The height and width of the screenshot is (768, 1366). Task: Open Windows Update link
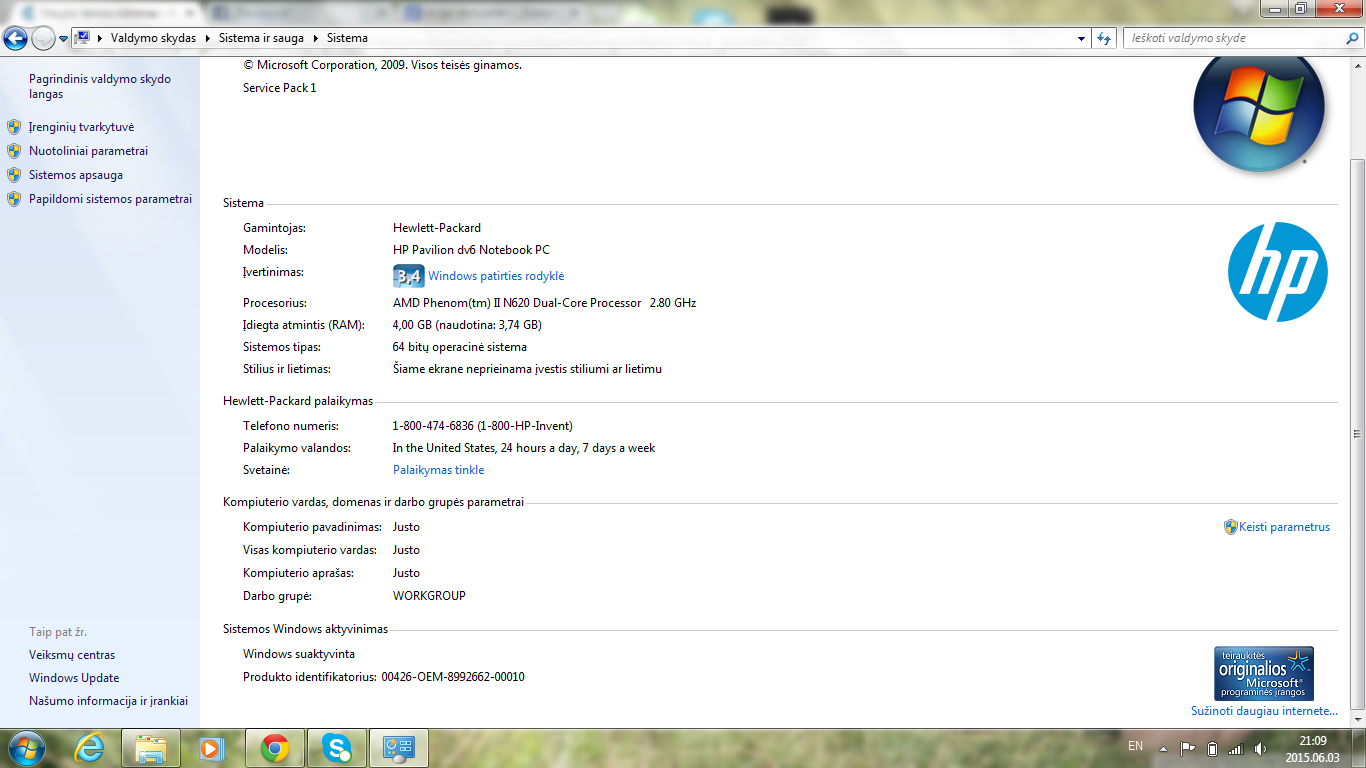click(x=74, y=678)
